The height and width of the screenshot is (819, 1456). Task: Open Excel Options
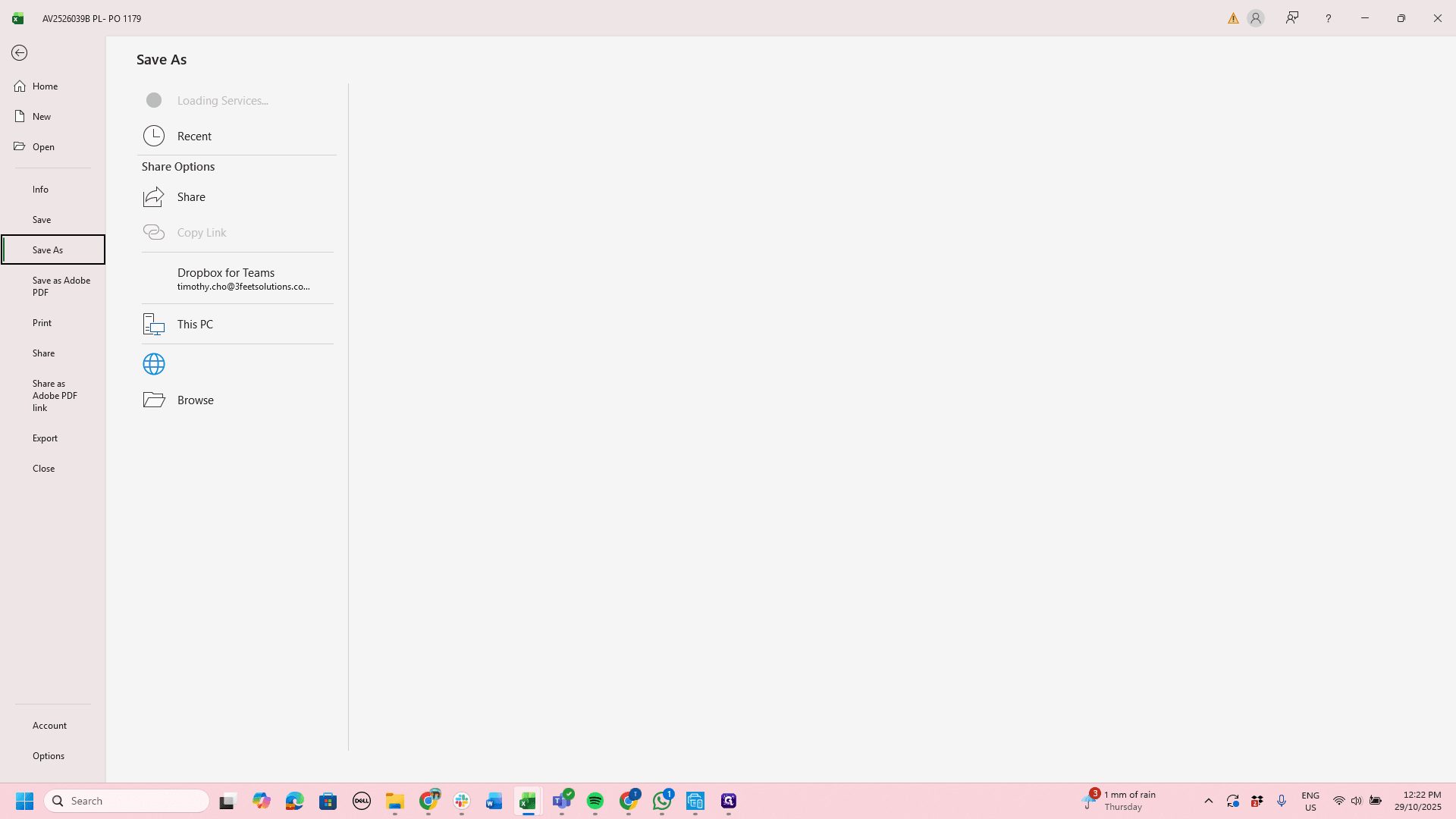pos(52,756)
